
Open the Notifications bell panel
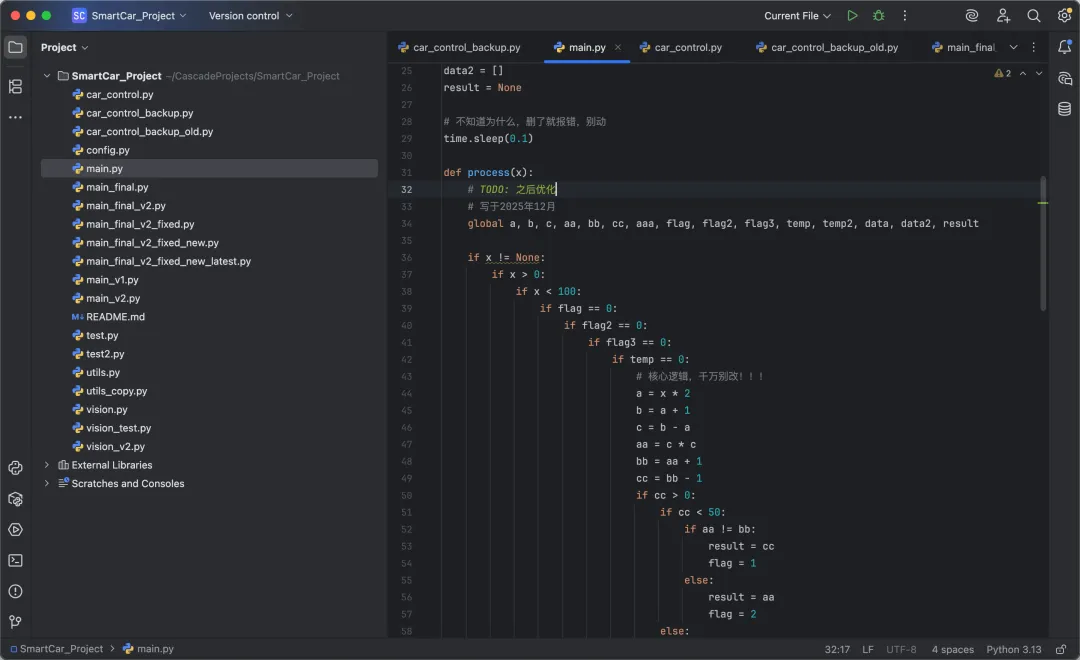click(1064, 47)
